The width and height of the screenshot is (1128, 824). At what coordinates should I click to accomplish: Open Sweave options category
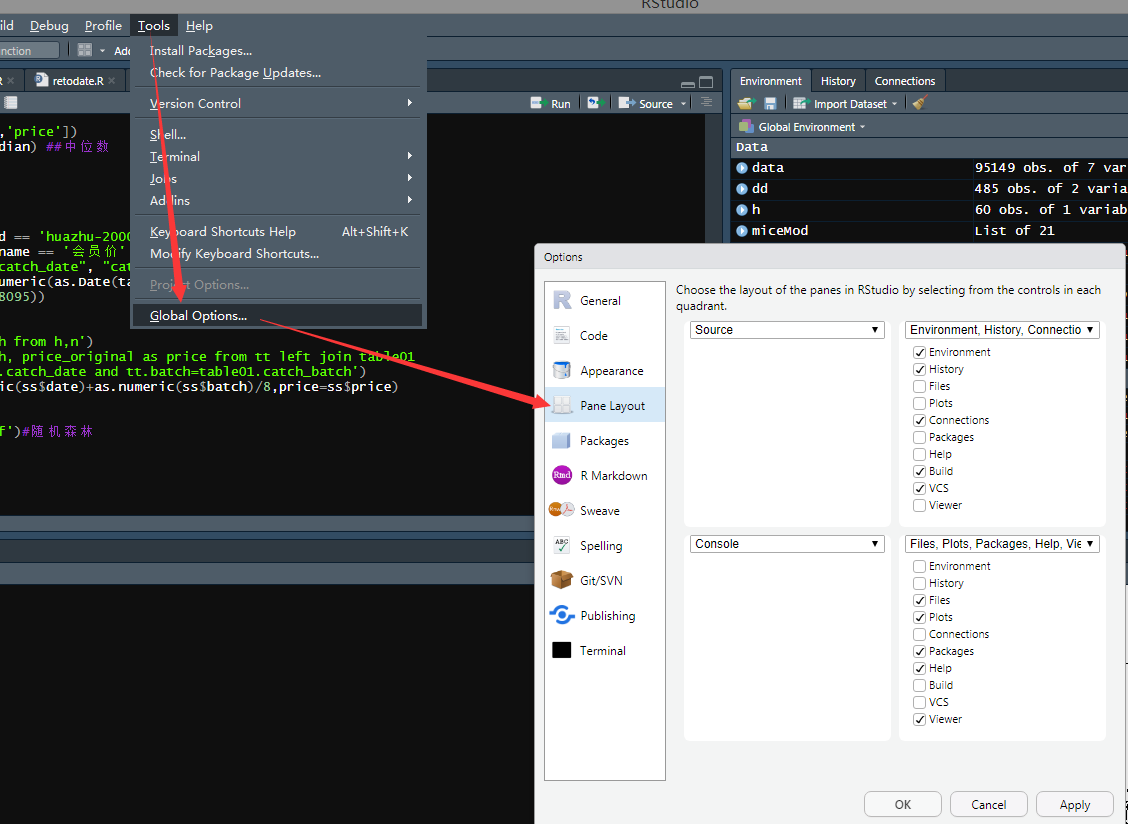click(x=604, y=511)
